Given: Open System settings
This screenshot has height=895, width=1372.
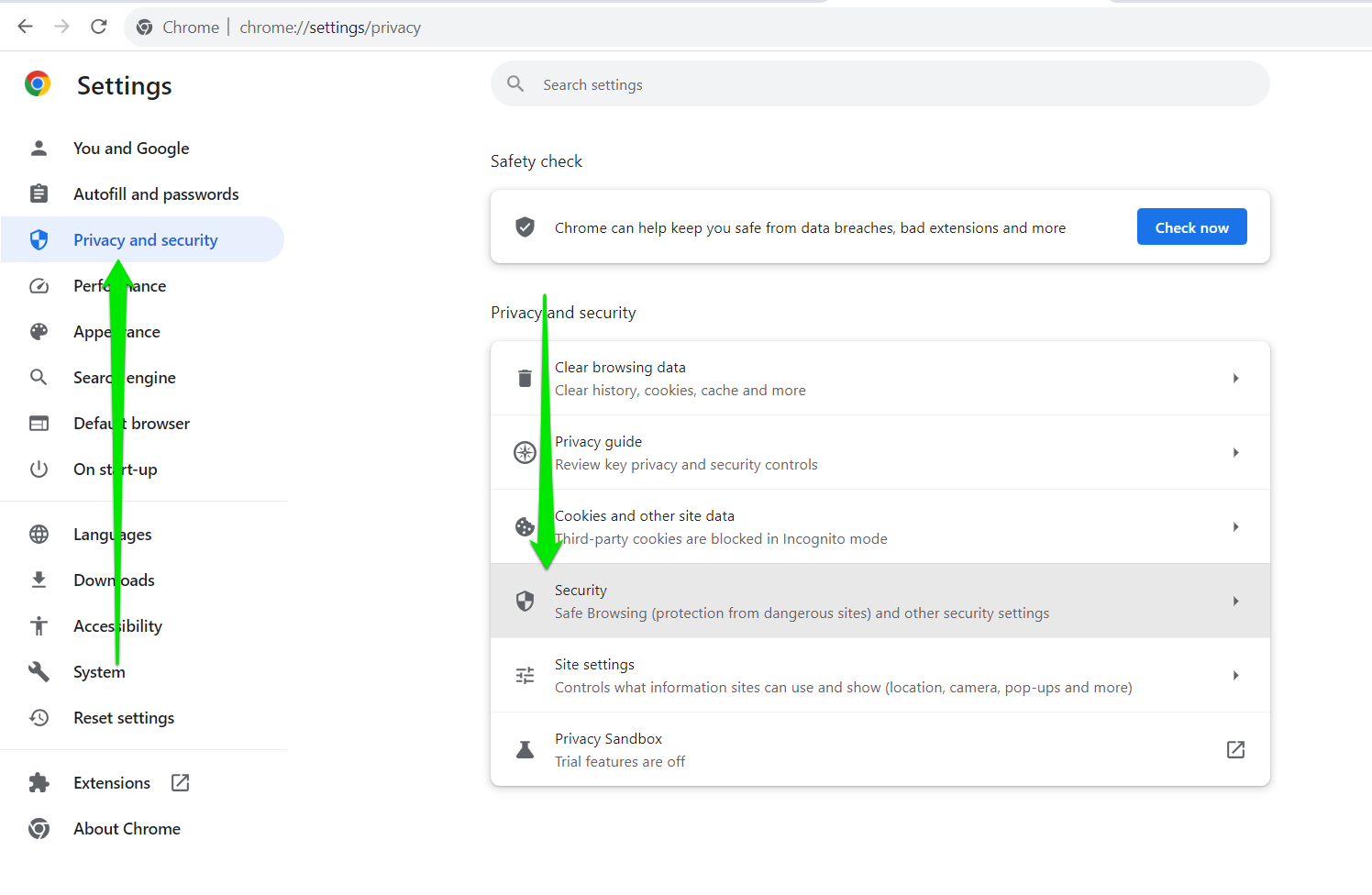Looking at the screenshot, I should 99,671.
